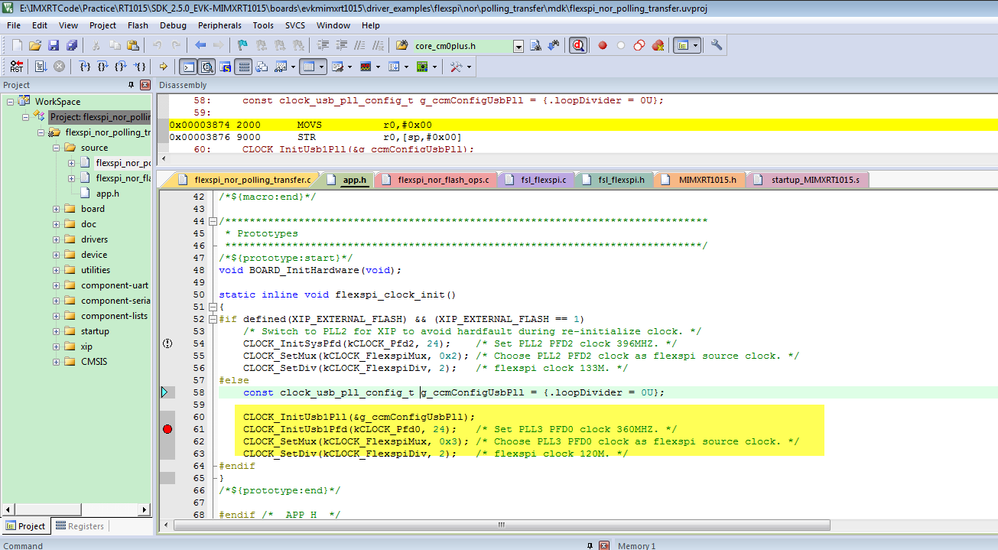This screenshot has height=550, width=998.
Task: Click Project panel scroll right arrow
Action: (144, 509)
